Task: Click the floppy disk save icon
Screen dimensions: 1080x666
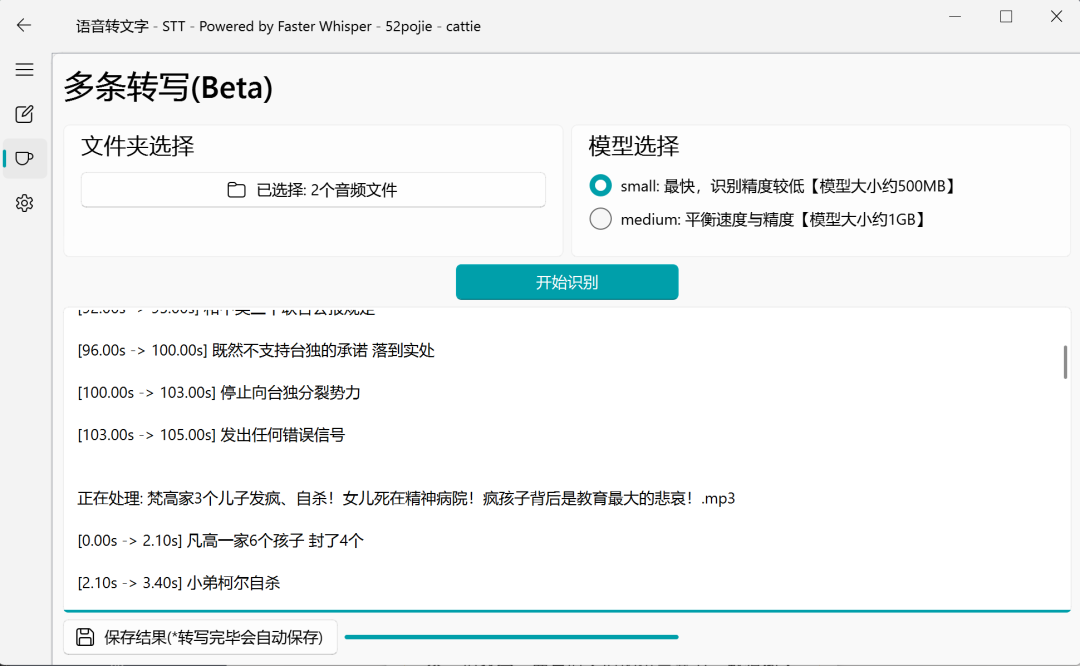Action: pyautogui.click(x=86, y=637)
